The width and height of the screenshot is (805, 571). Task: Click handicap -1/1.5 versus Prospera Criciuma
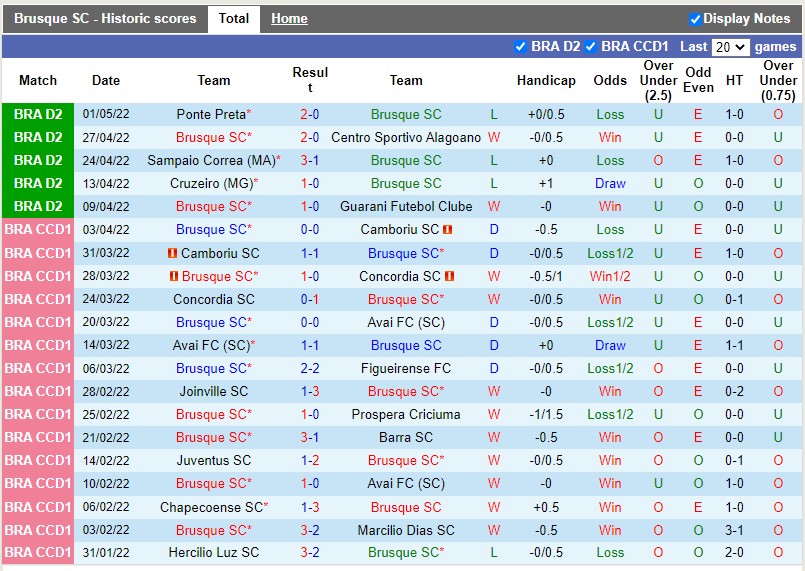tap(546, 414)
